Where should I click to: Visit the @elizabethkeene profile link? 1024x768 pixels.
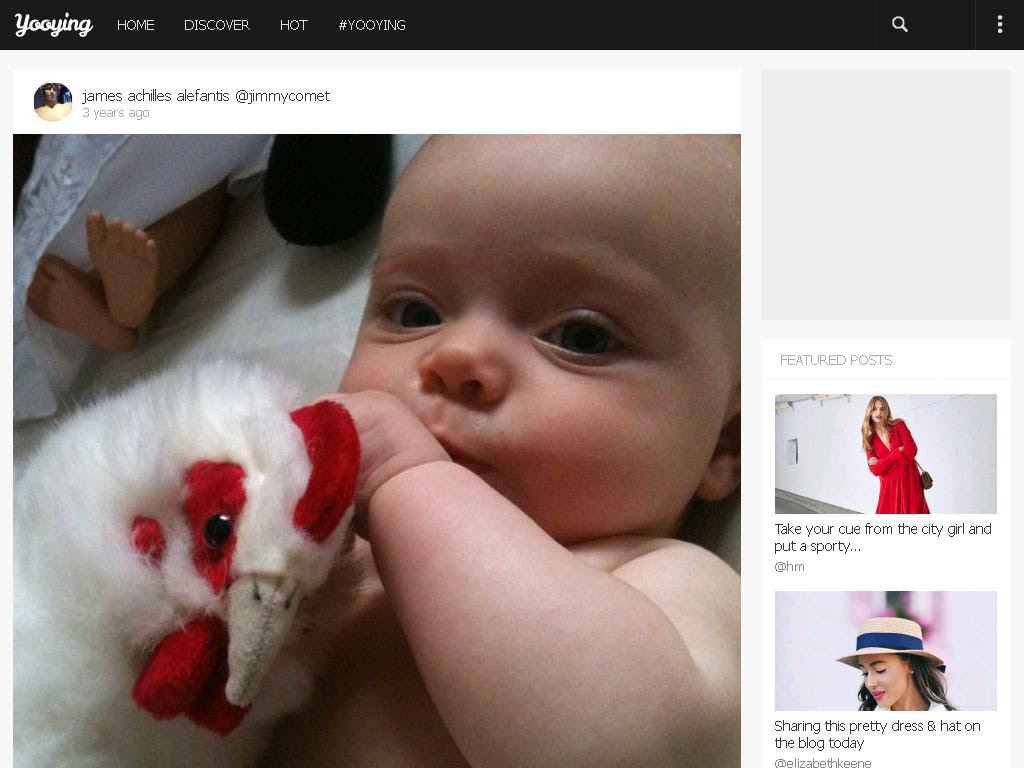tap(823, 763)
